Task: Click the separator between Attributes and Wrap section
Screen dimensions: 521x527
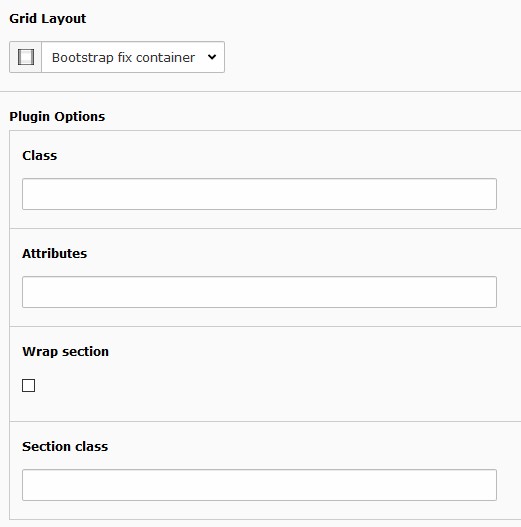Action: tap(266, 326)
